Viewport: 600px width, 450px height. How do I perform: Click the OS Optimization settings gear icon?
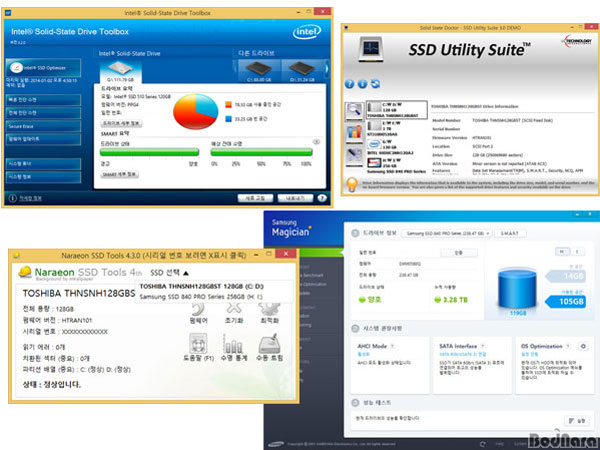[x=583, y=346]
